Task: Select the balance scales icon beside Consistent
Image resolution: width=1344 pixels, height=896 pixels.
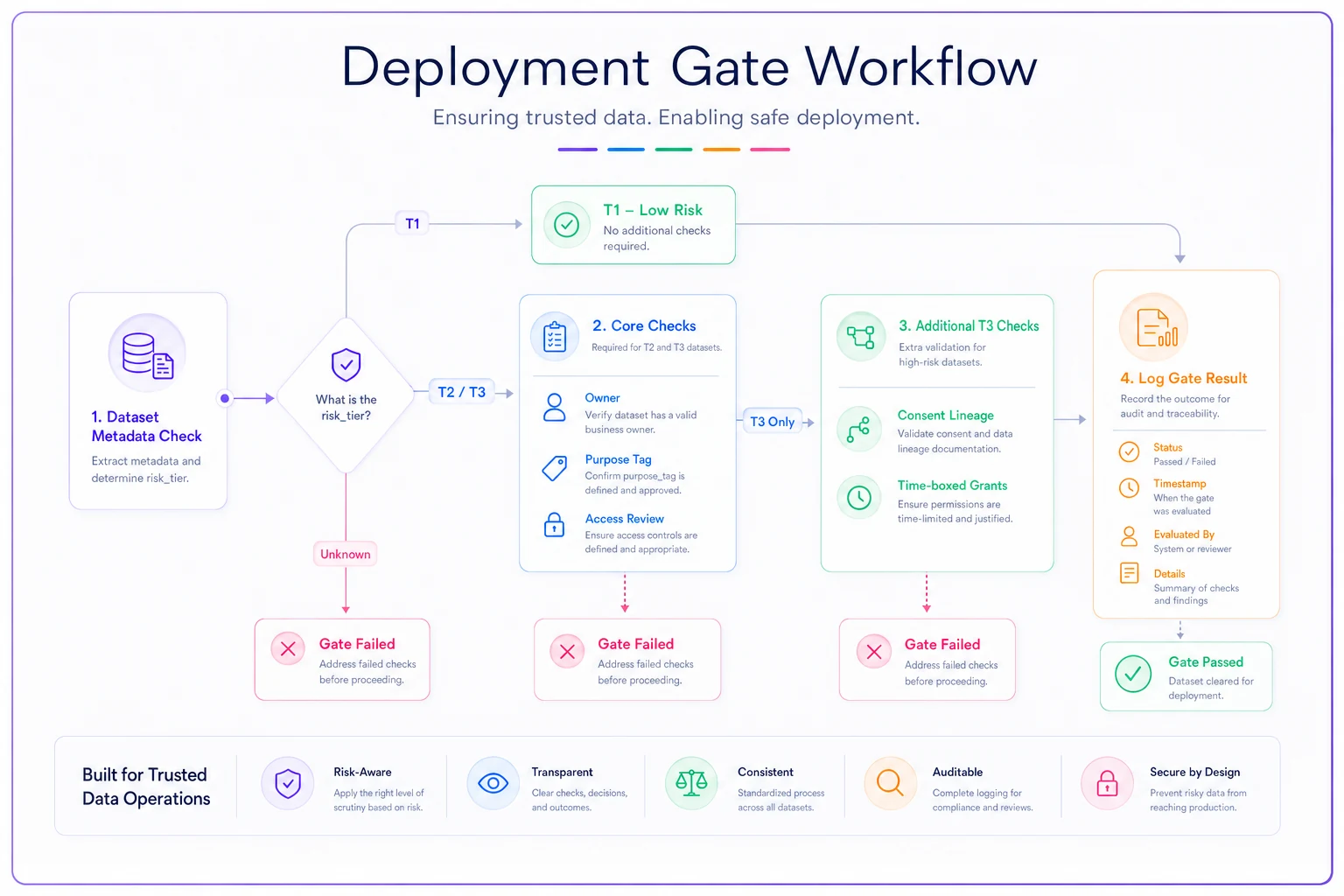Action: pos(691,783)
